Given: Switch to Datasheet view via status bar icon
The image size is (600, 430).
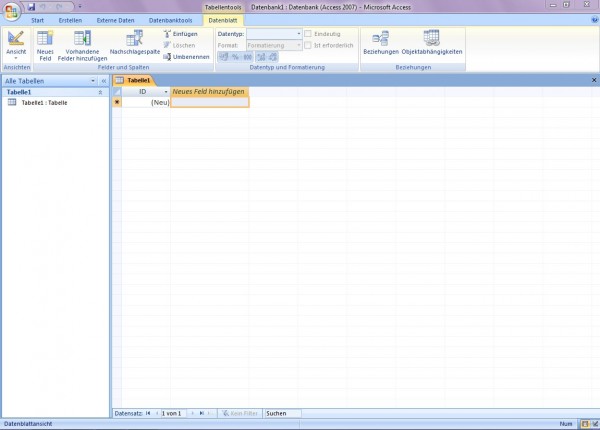Looking at the screenshot, I should coord(585,424).
